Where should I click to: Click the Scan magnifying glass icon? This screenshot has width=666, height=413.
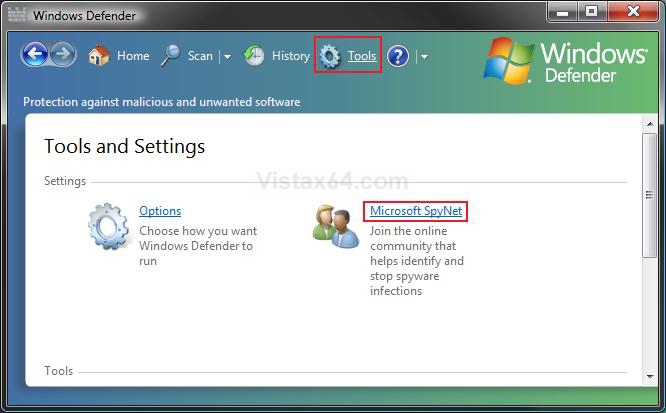[x=170, y=56]
